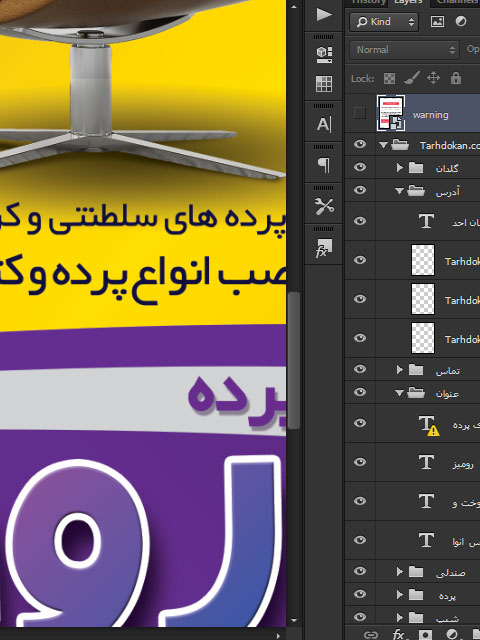Lock image pixels brush icon
Screen dimensions: 480x640
coord(412,78)
